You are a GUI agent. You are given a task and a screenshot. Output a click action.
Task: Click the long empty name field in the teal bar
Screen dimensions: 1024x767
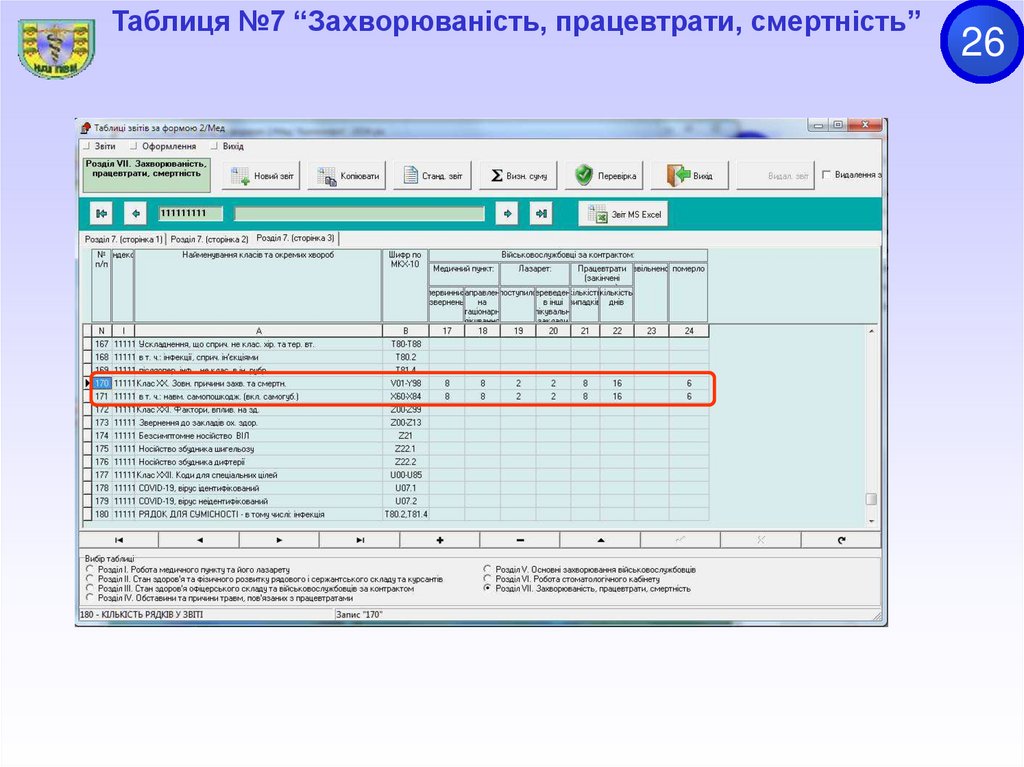click(x=359, y=214)
